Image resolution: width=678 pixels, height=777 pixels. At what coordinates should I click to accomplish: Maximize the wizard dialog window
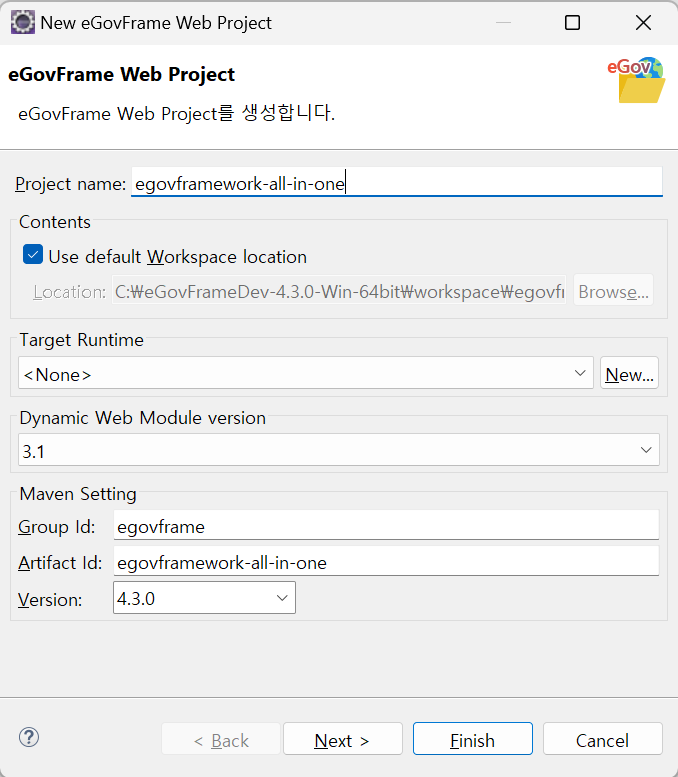[572, 22]
